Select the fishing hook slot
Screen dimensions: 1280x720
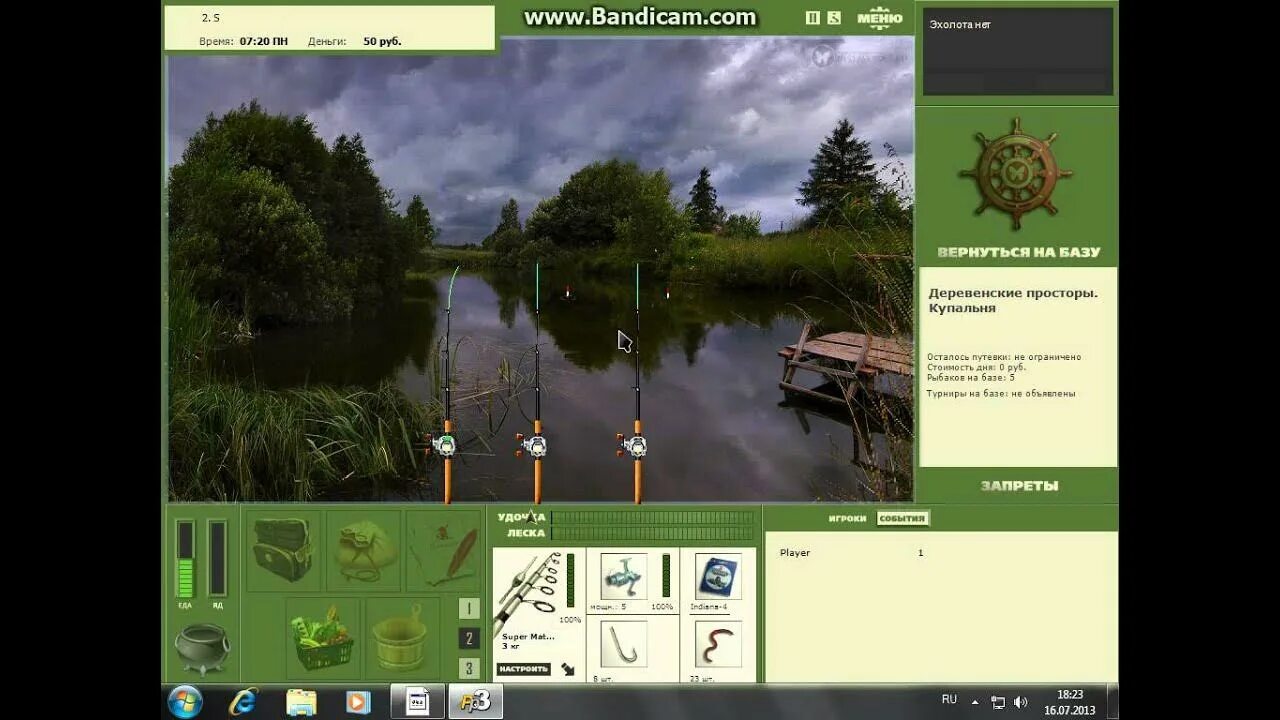click(624, 644)
